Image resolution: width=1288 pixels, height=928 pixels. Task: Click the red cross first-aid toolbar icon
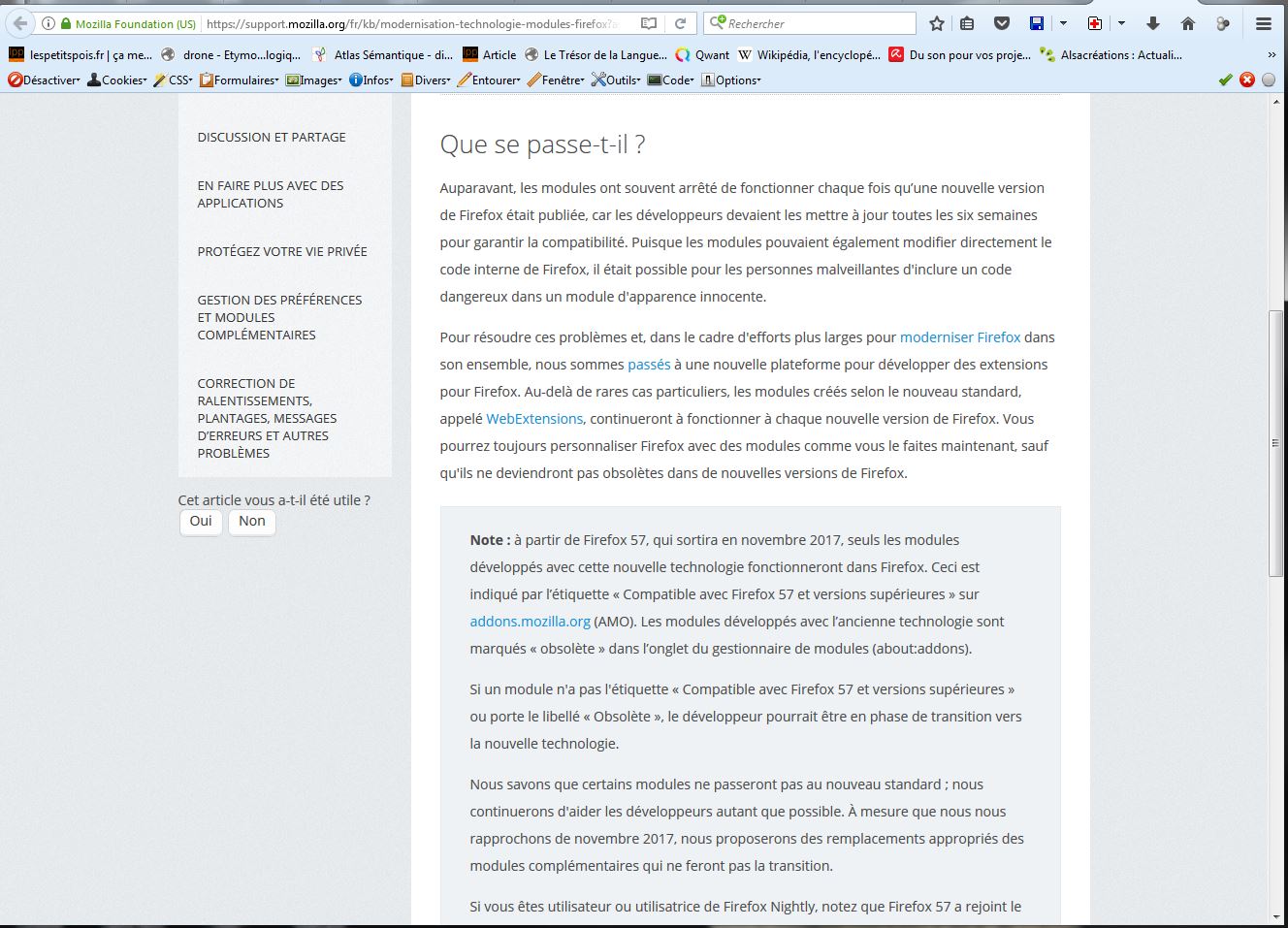1095,23
